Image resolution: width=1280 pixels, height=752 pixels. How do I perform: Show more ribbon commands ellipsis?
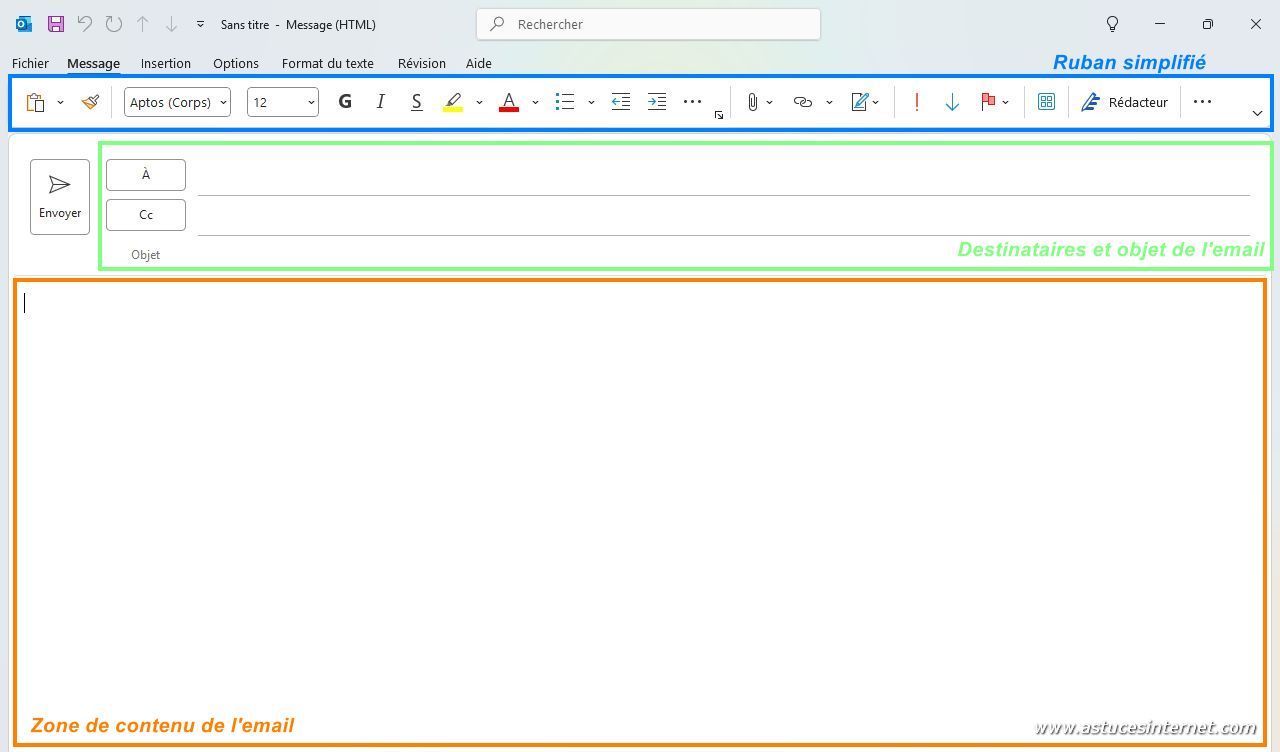[1203, 101]
